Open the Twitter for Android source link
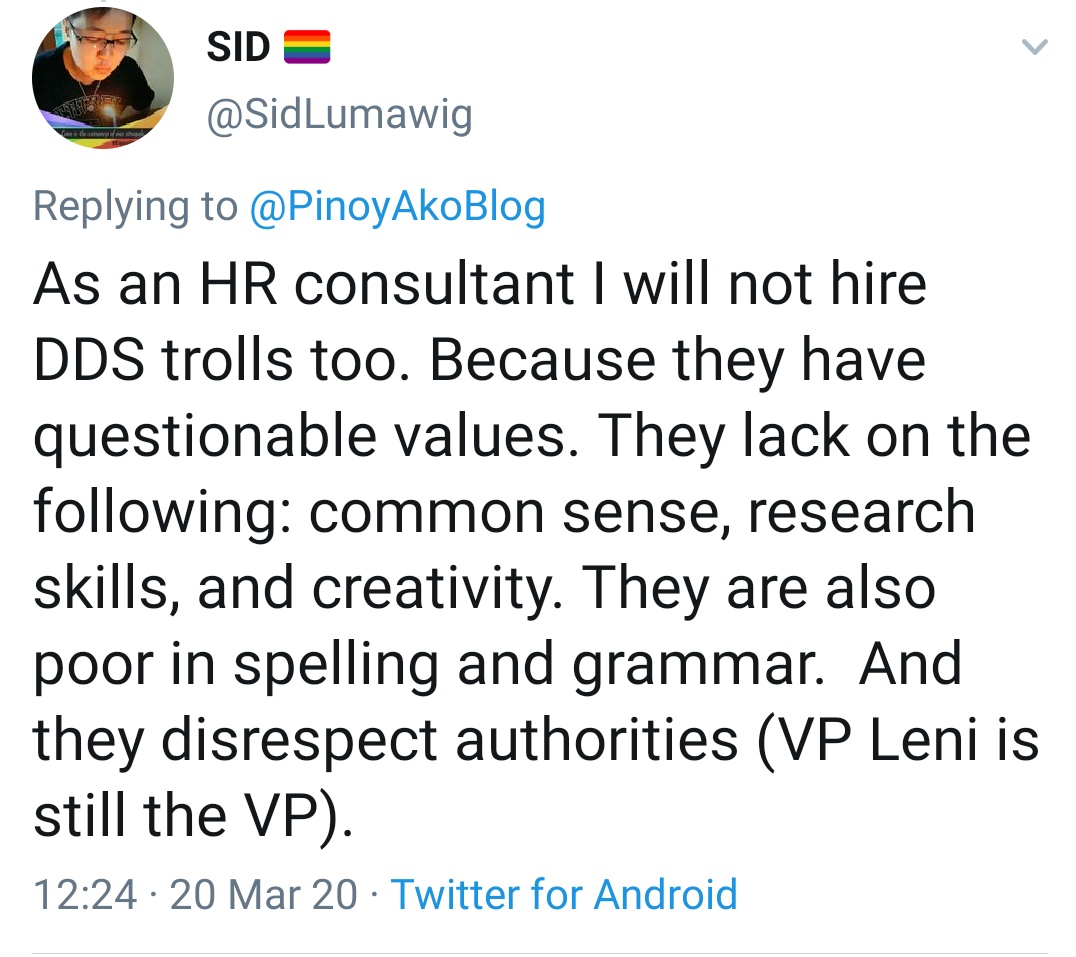The width and height of the screenshot is (1076, 957). (563, 893)
